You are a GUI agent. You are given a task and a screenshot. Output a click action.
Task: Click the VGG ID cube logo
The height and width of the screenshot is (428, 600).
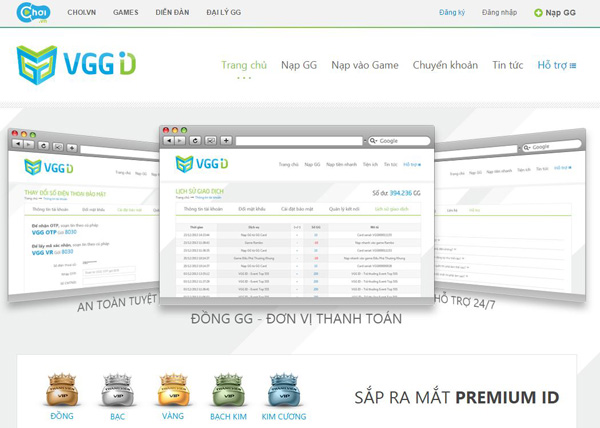pos(37,65)
